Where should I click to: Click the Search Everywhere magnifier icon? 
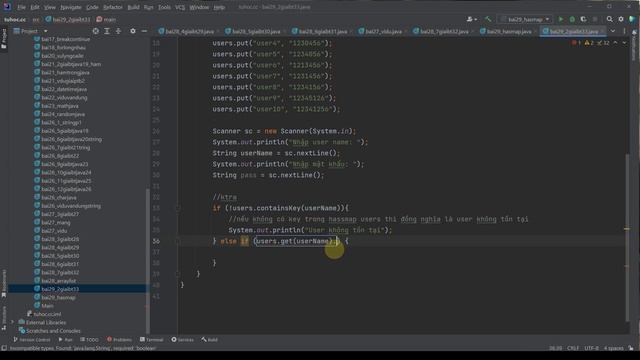609,19
